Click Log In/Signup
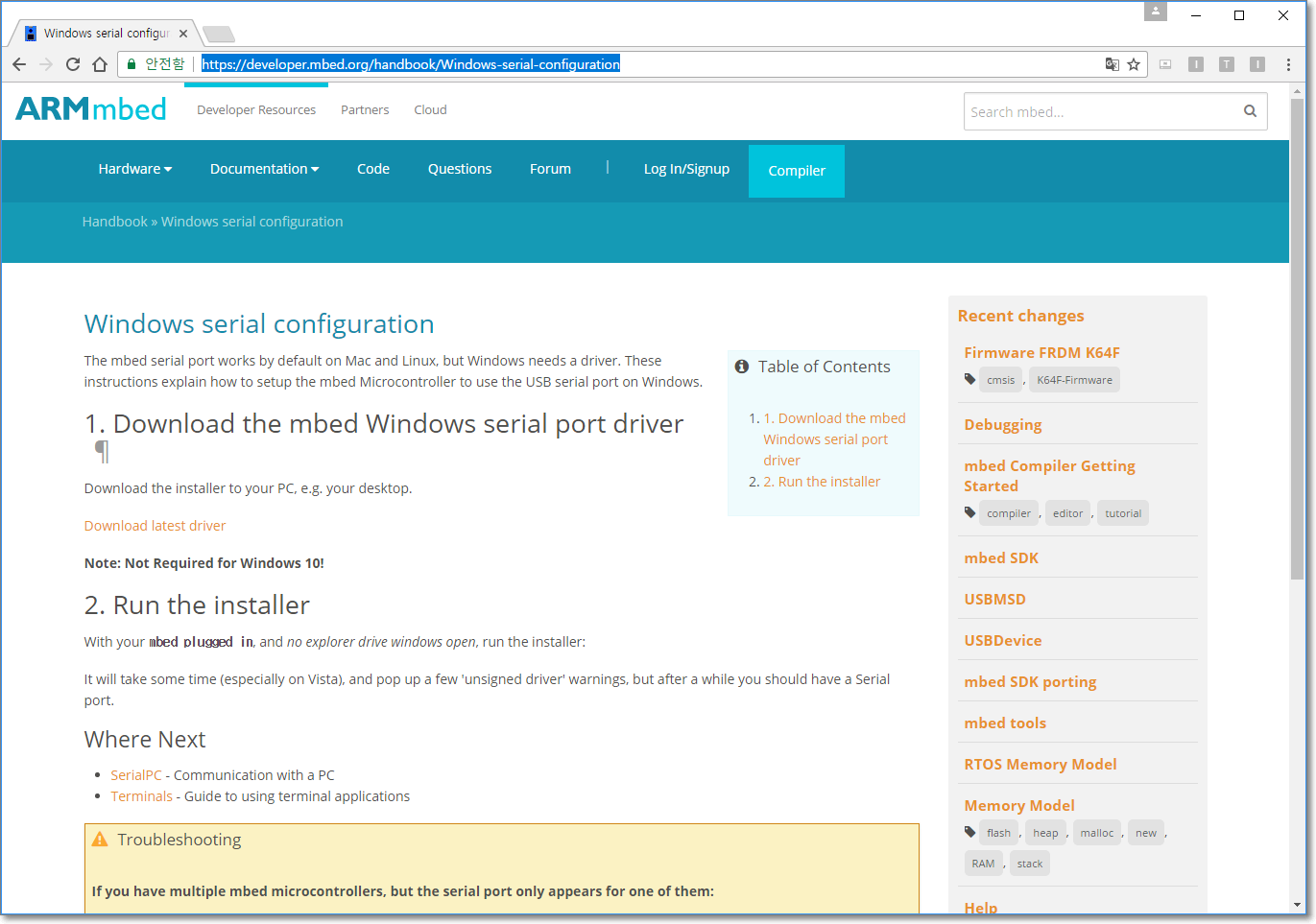Image resolution: width=1316 pixels, height=924 pixels. [x=686, y=169]
